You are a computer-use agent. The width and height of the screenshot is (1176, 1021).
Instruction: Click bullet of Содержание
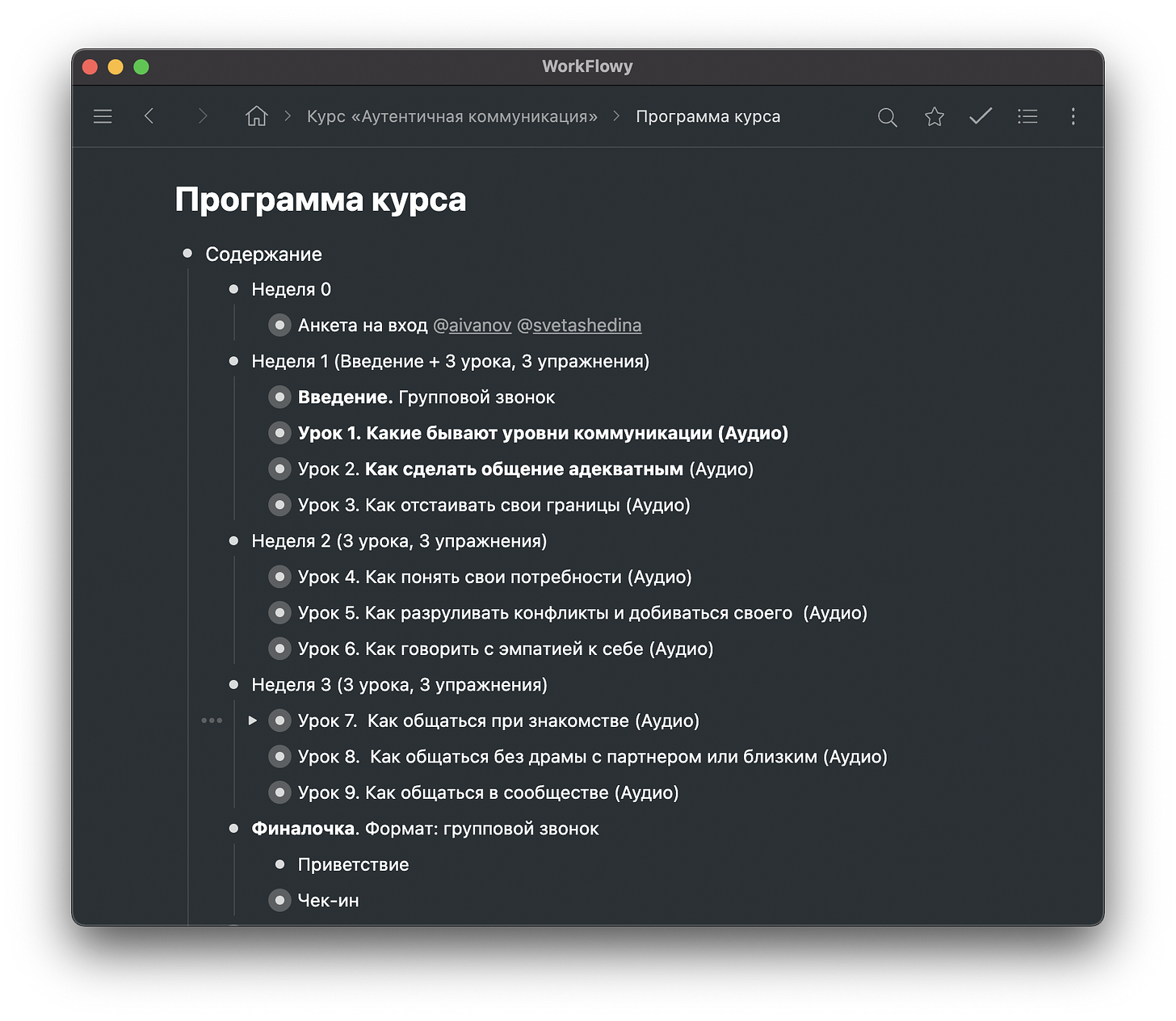coord(187,254)
